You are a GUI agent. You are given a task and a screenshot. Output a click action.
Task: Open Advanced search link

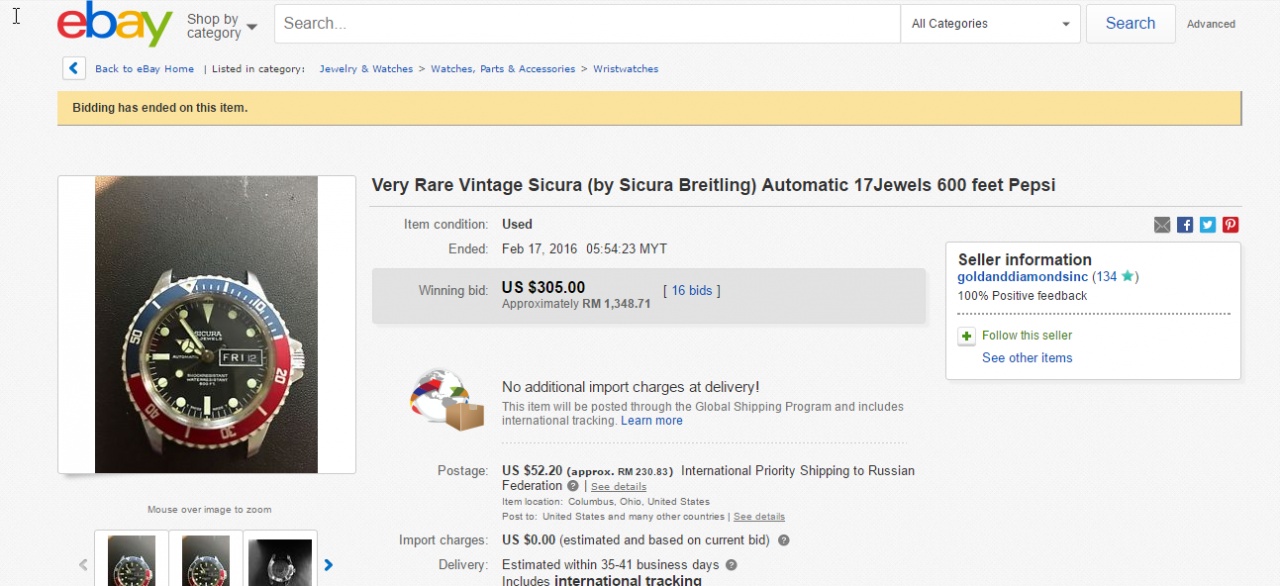1211,24
